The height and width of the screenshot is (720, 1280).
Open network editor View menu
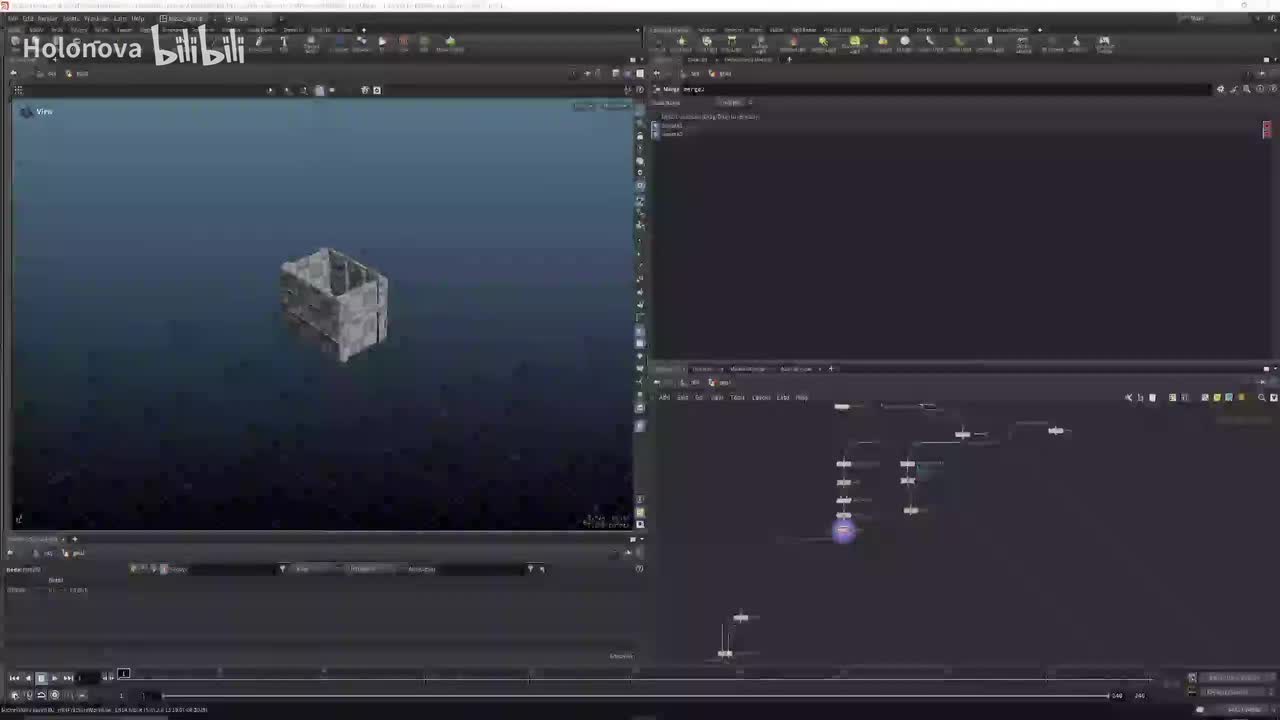717,397
